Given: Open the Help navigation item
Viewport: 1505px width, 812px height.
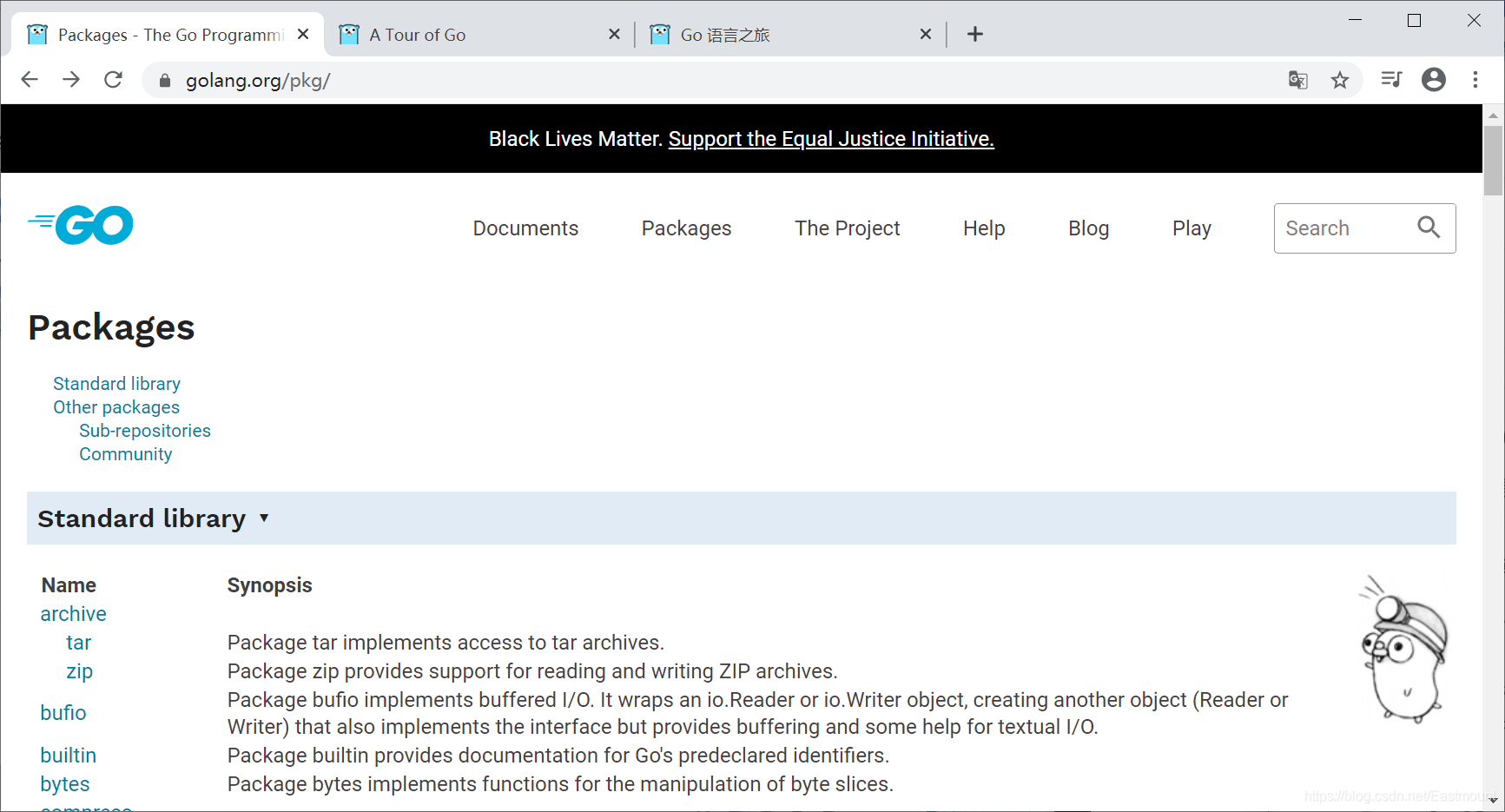Looking at the screenshot, I should (x=984, y=228).
